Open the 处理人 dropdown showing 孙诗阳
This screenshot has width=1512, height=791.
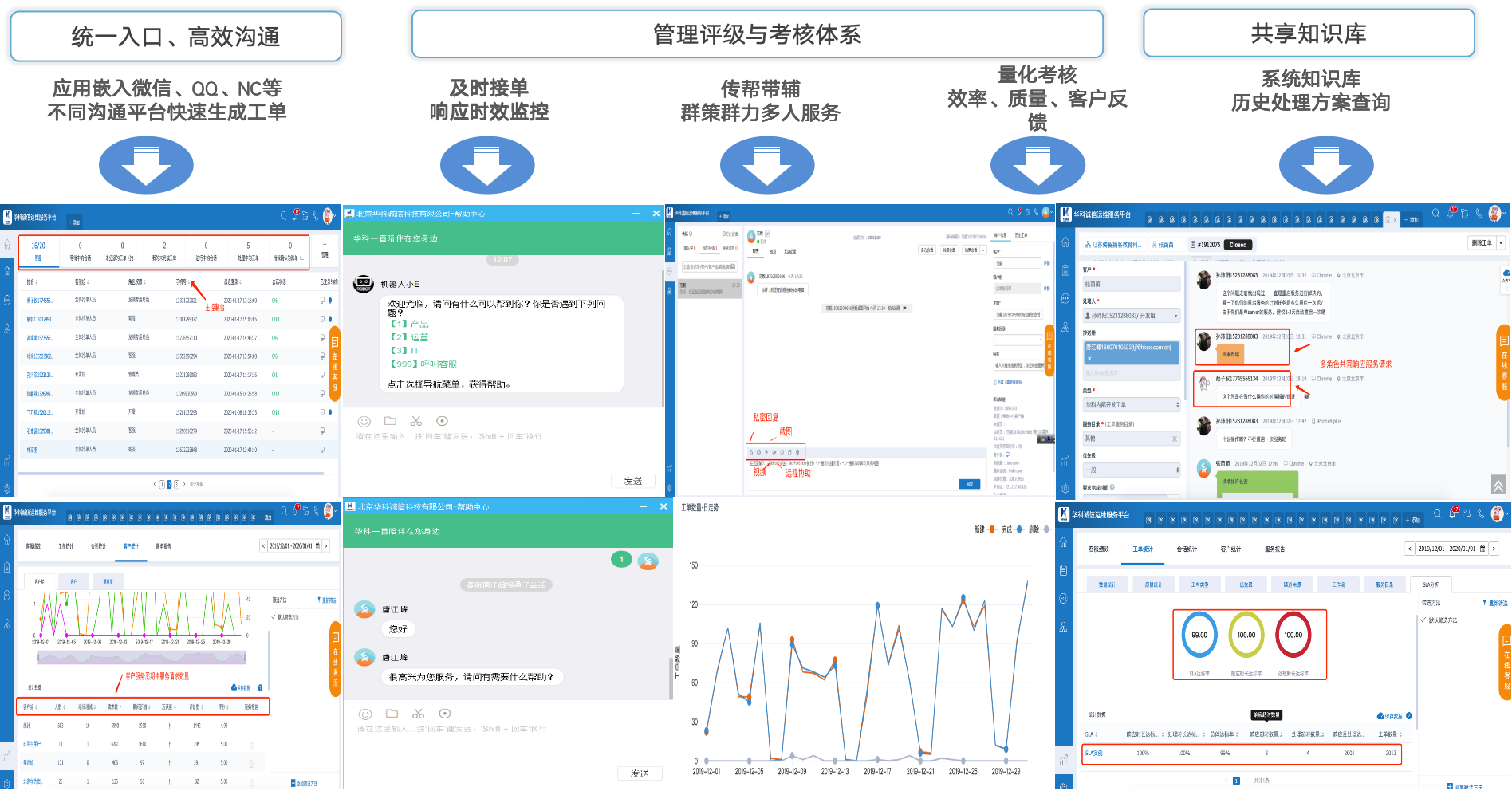click(x=1131, y=316)
